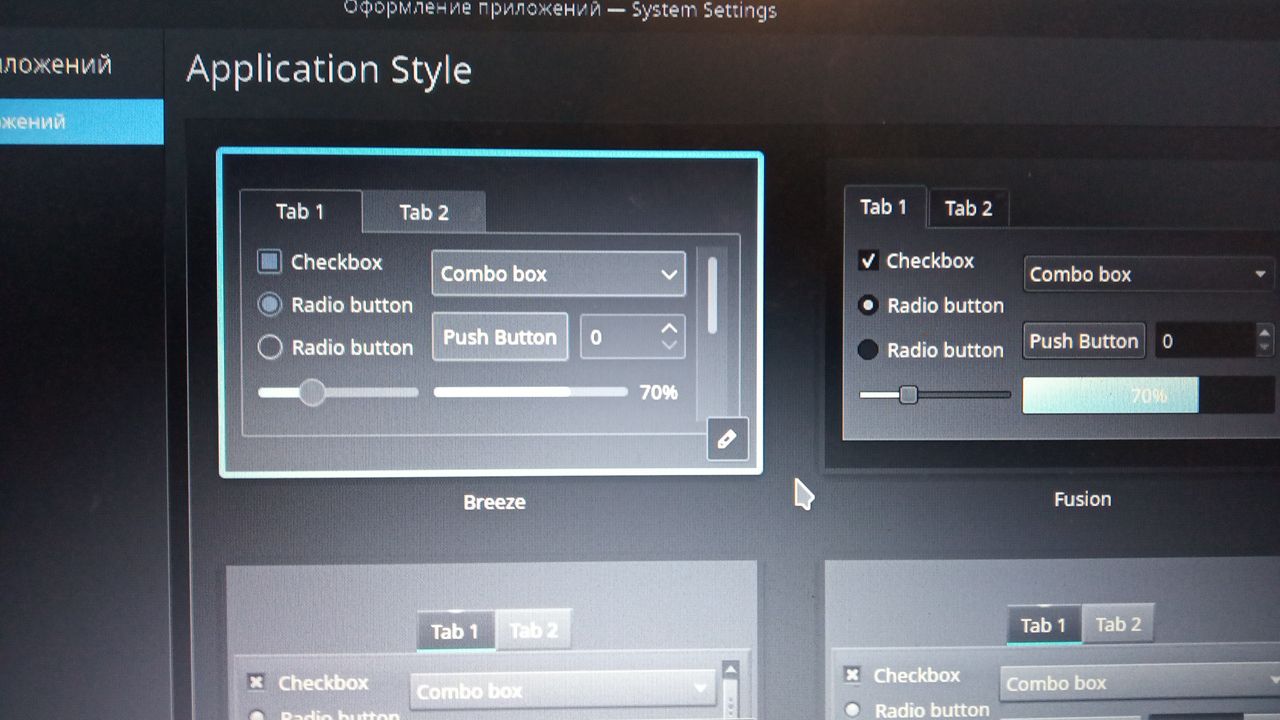Select the Fusion style label

point(1082,499)
